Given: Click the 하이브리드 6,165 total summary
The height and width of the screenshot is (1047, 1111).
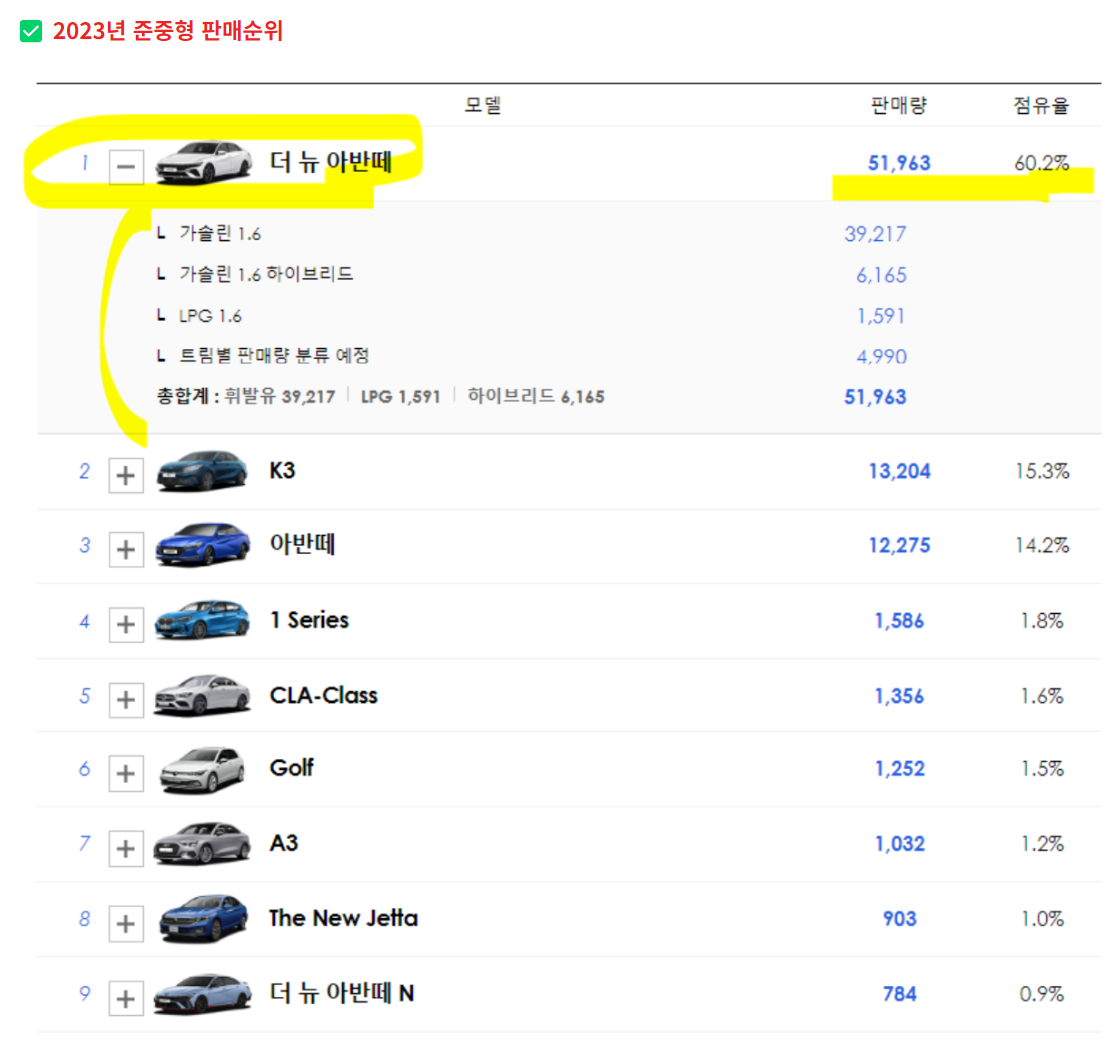Looking at the screenshot, I should tap(536, 397).
